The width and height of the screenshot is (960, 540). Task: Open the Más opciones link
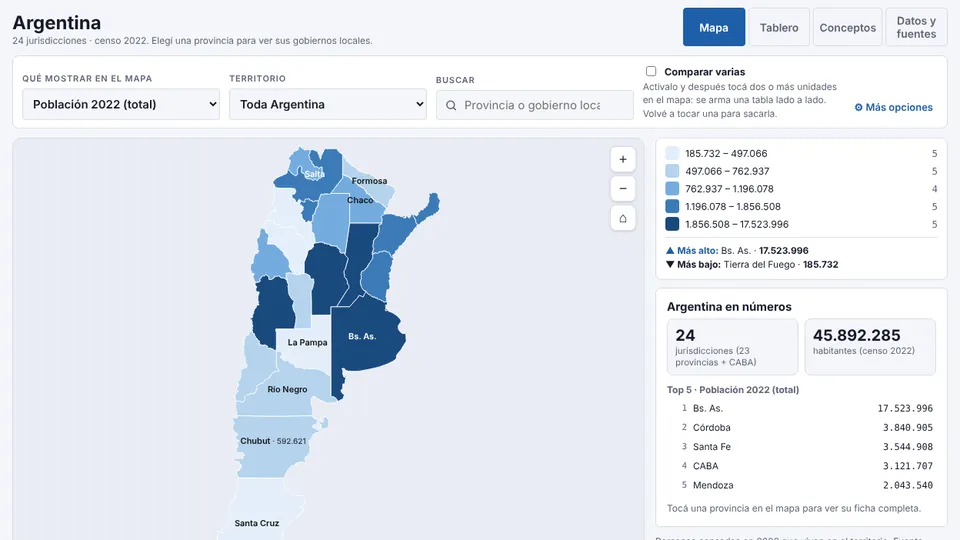click(894, 107)
